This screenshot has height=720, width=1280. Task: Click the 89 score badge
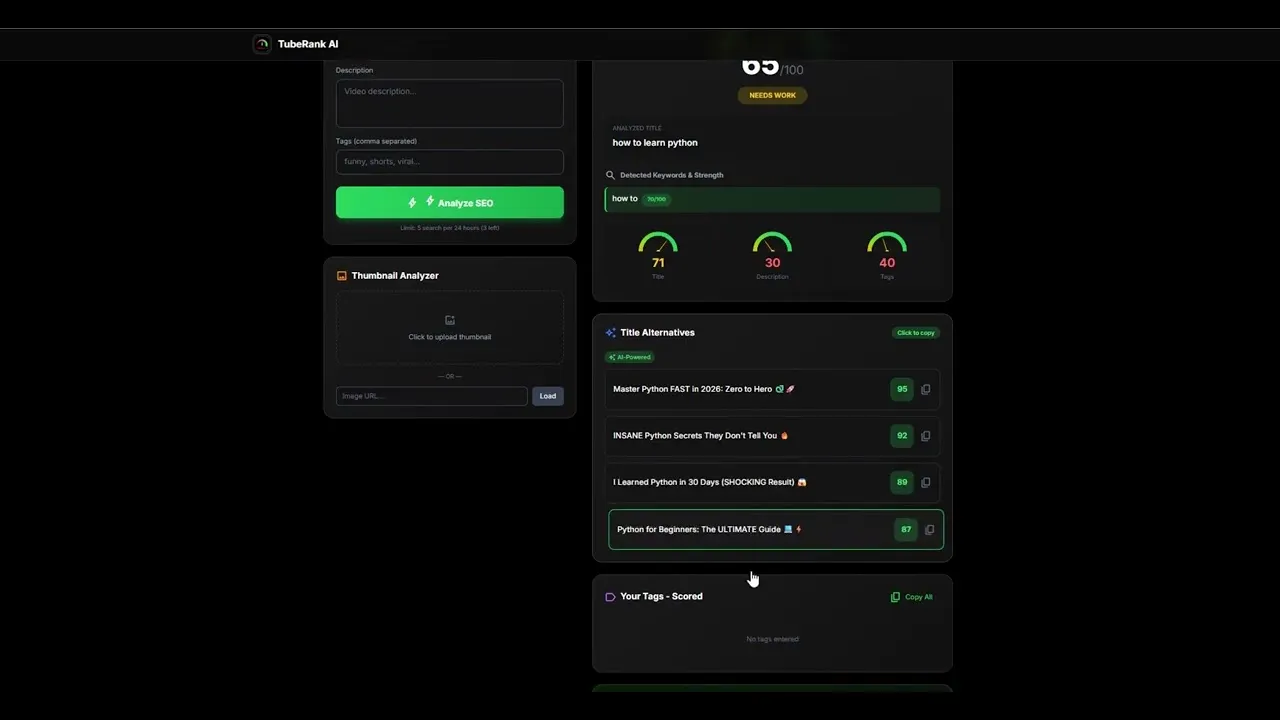(902, 482)
